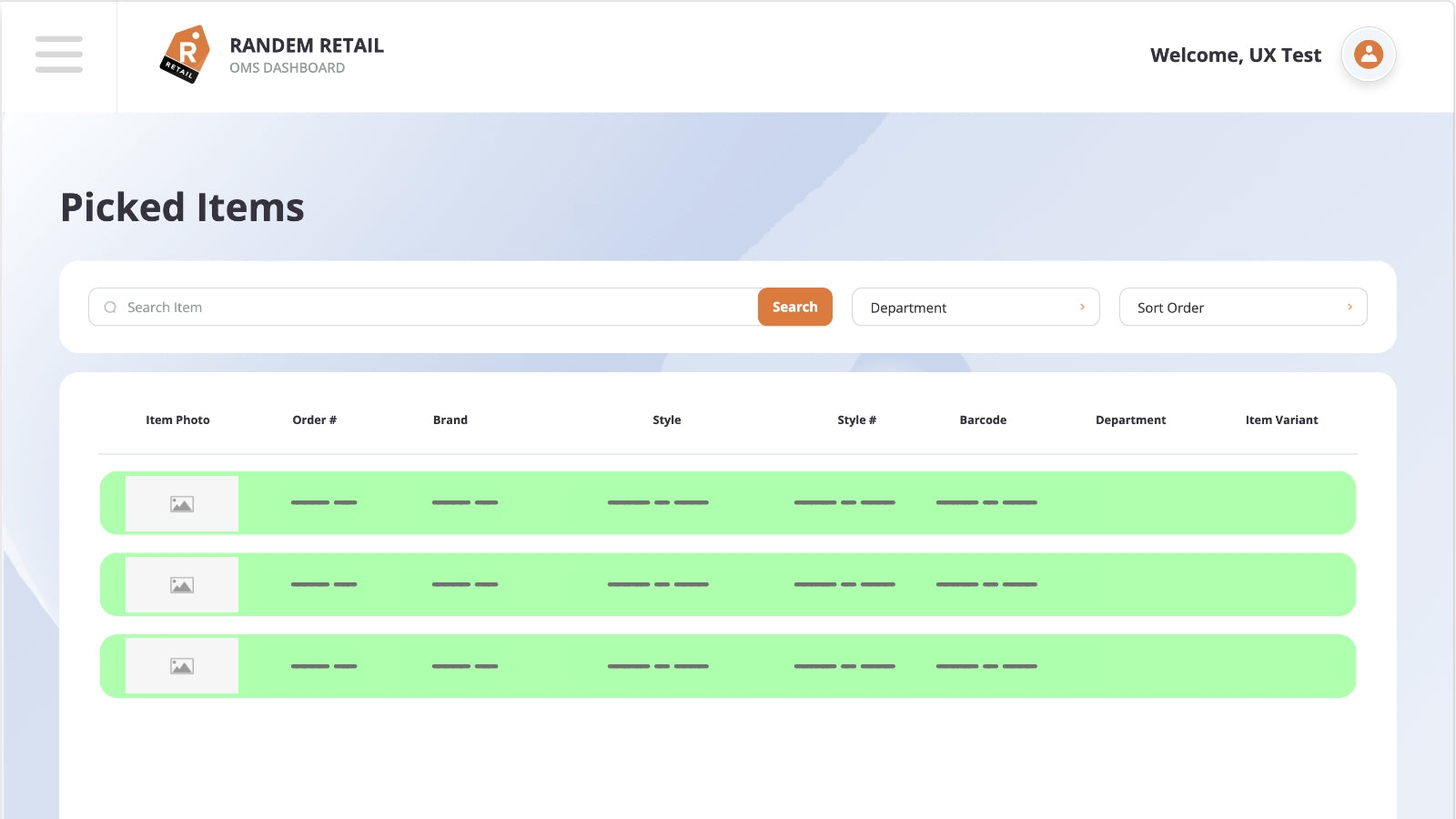
Task: Click the Barcode column header
Action: coord(983,420)
